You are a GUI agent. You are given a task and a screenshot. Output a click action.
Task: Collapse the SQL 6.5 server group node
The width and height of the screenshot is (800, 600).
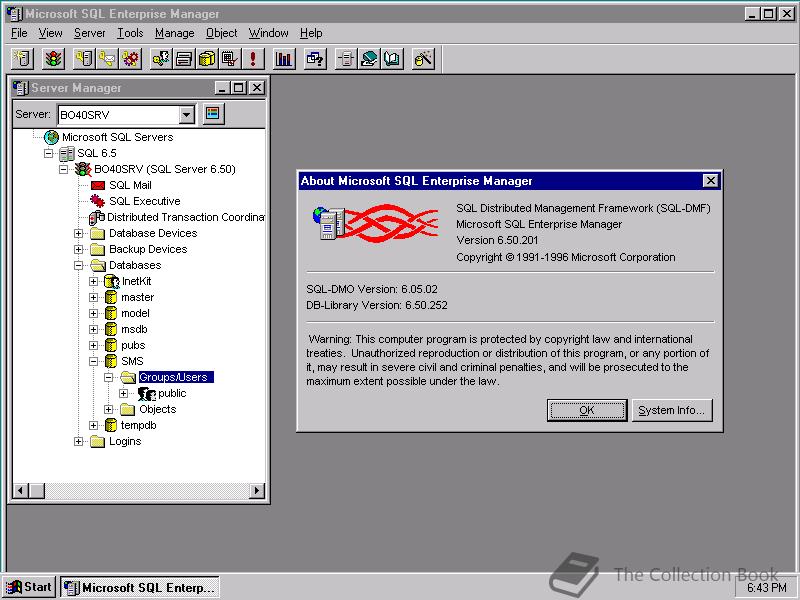click(x=48, y=153)
